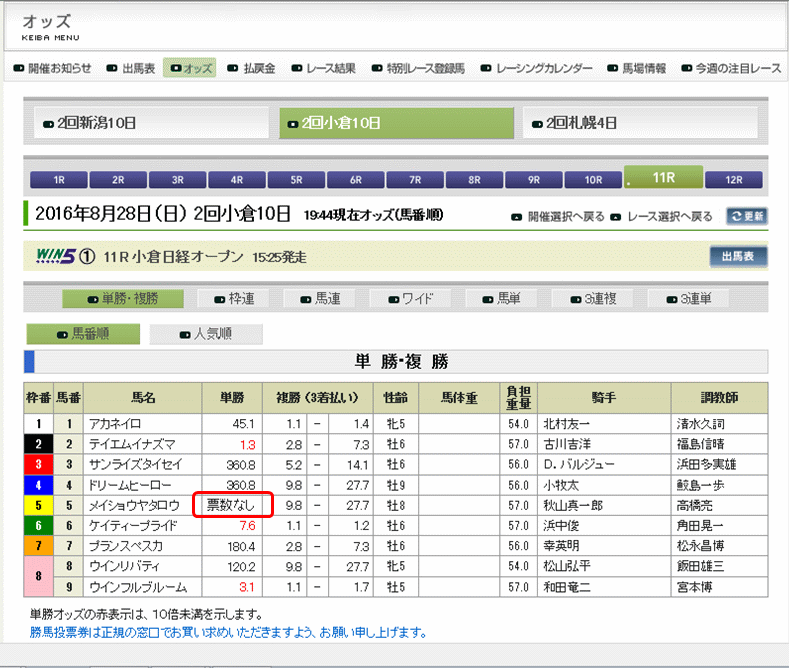Select the 12R race tab
Screen dimensions: 789x668
pyautogui.click(x=733, y=181)
